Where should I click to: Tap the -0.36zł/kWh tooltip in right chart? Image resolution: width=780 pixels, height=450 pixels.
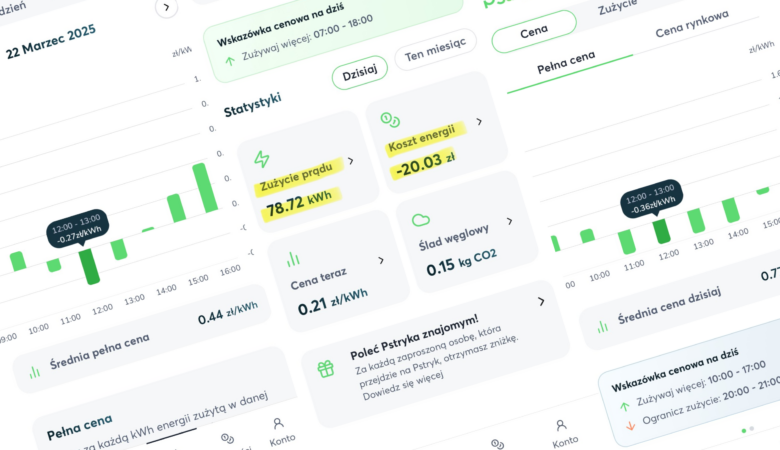point(651,198)
